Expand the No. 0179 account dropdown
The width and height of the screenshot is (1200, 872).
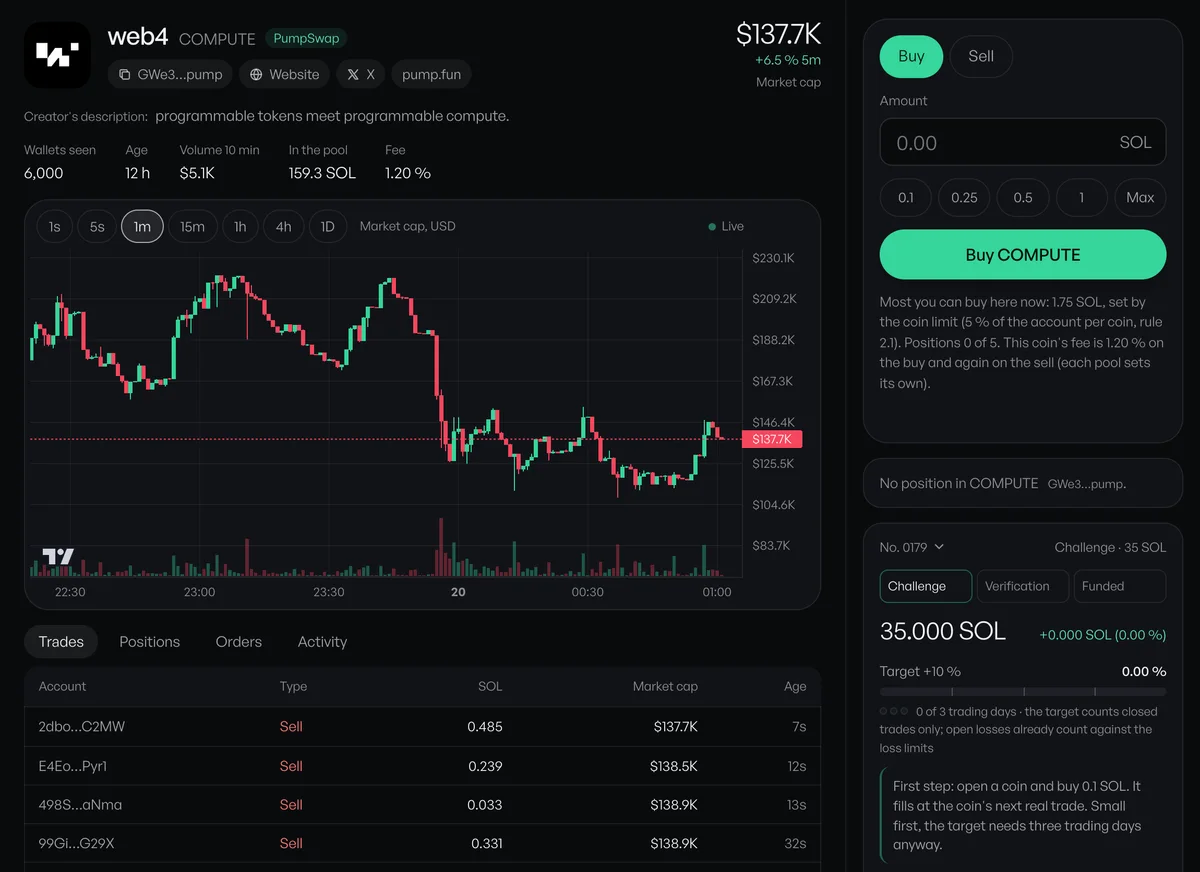tap(912, 547)
